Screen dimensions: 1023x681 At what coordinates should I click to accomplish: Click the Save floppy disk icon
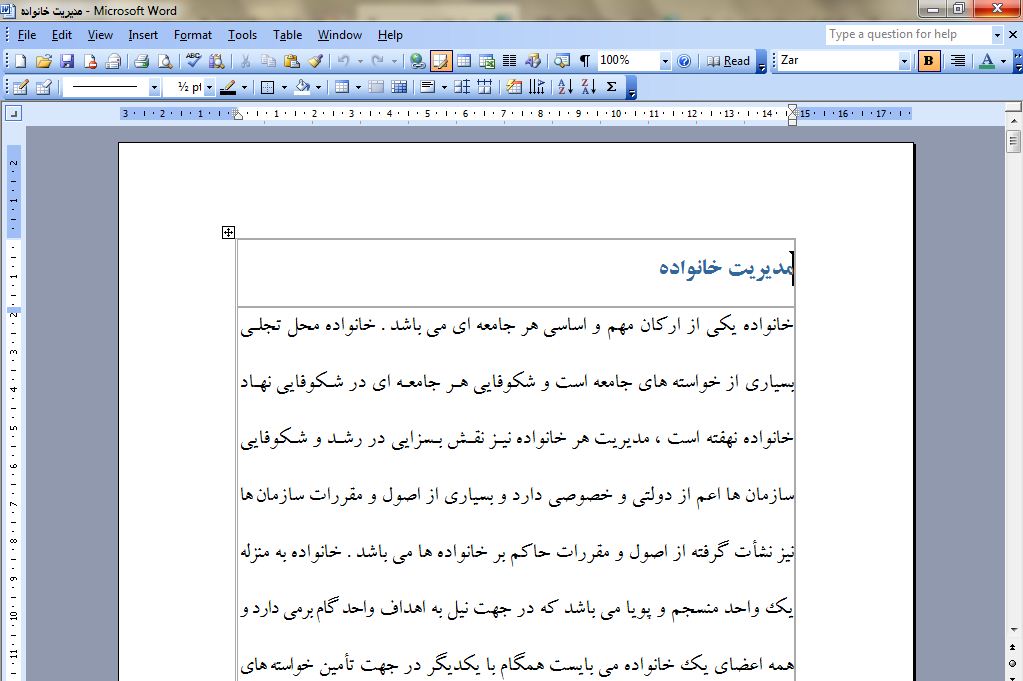pyautogui.click(x=67, y=61)
